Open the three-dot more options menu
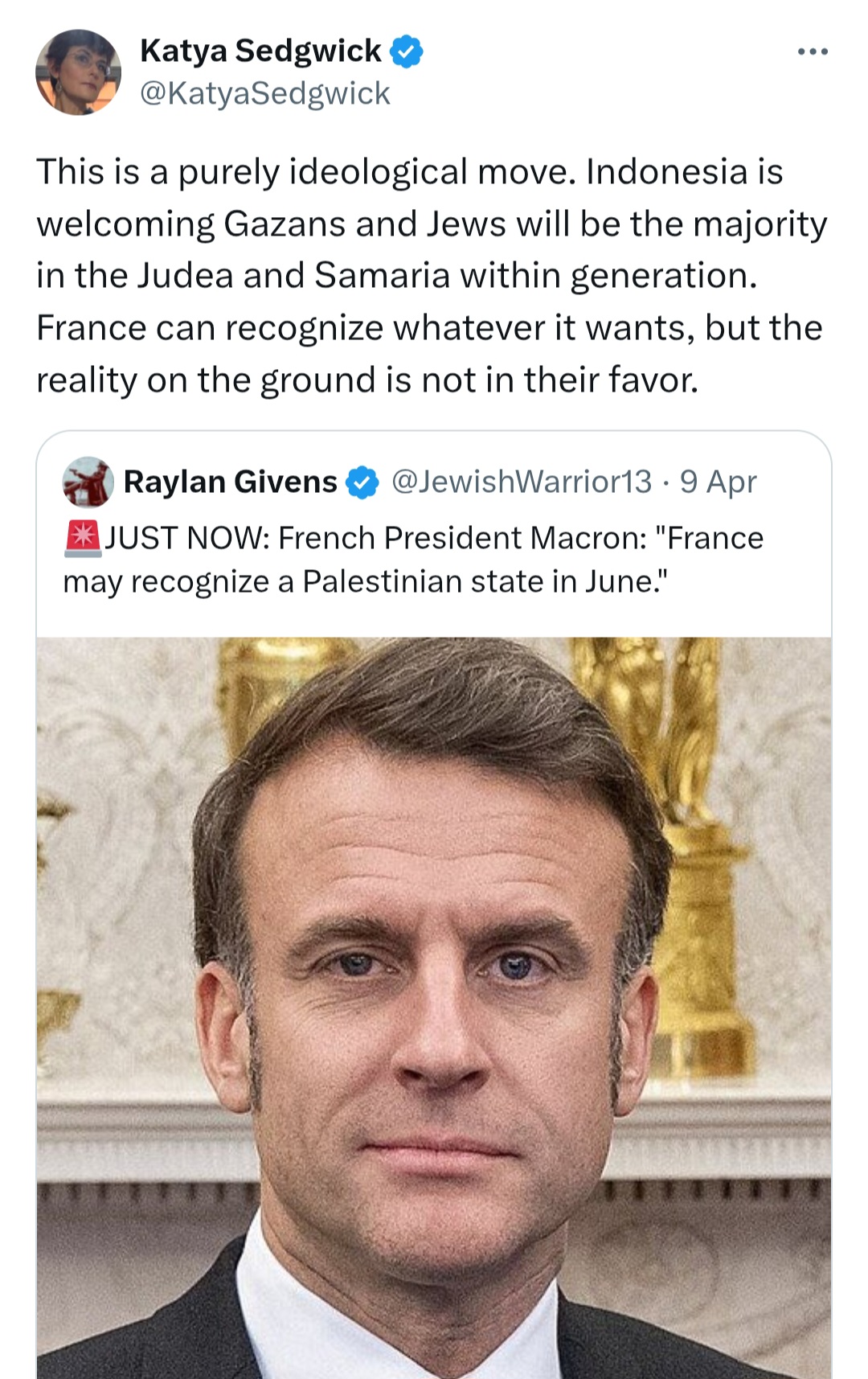Image resolution: width=868 pixels, height=1379 pixels. pyautogui.click(x=813, y=52)
